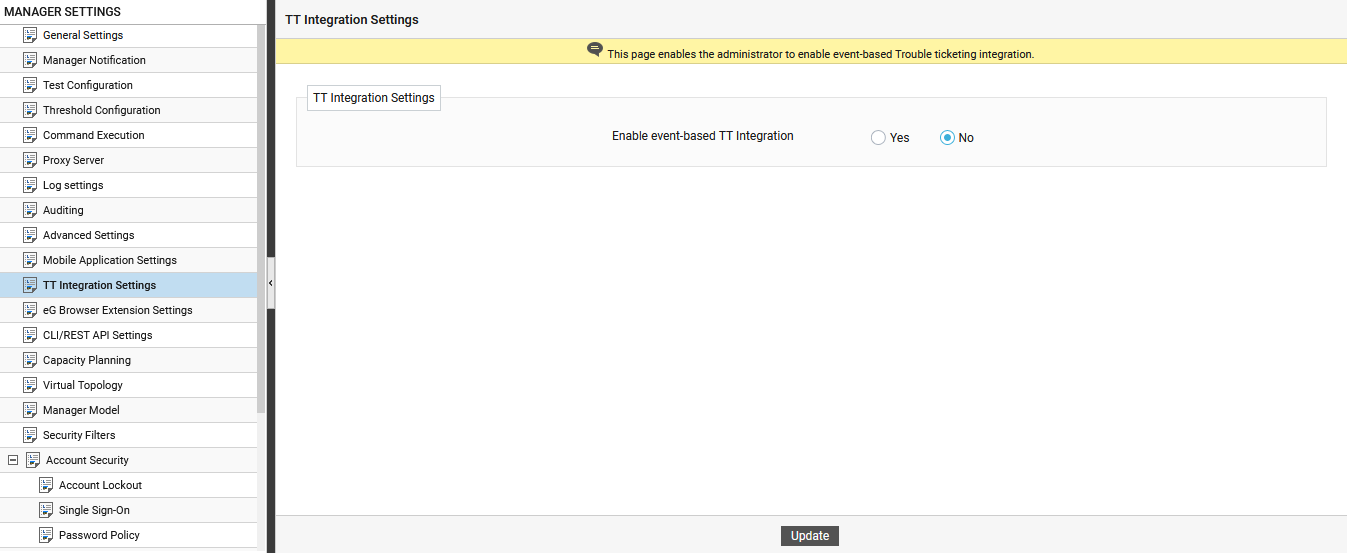The width and height of the screenshot is (1347, 553).
Task: Open Security Filters
Action: [x=79, y=435]
